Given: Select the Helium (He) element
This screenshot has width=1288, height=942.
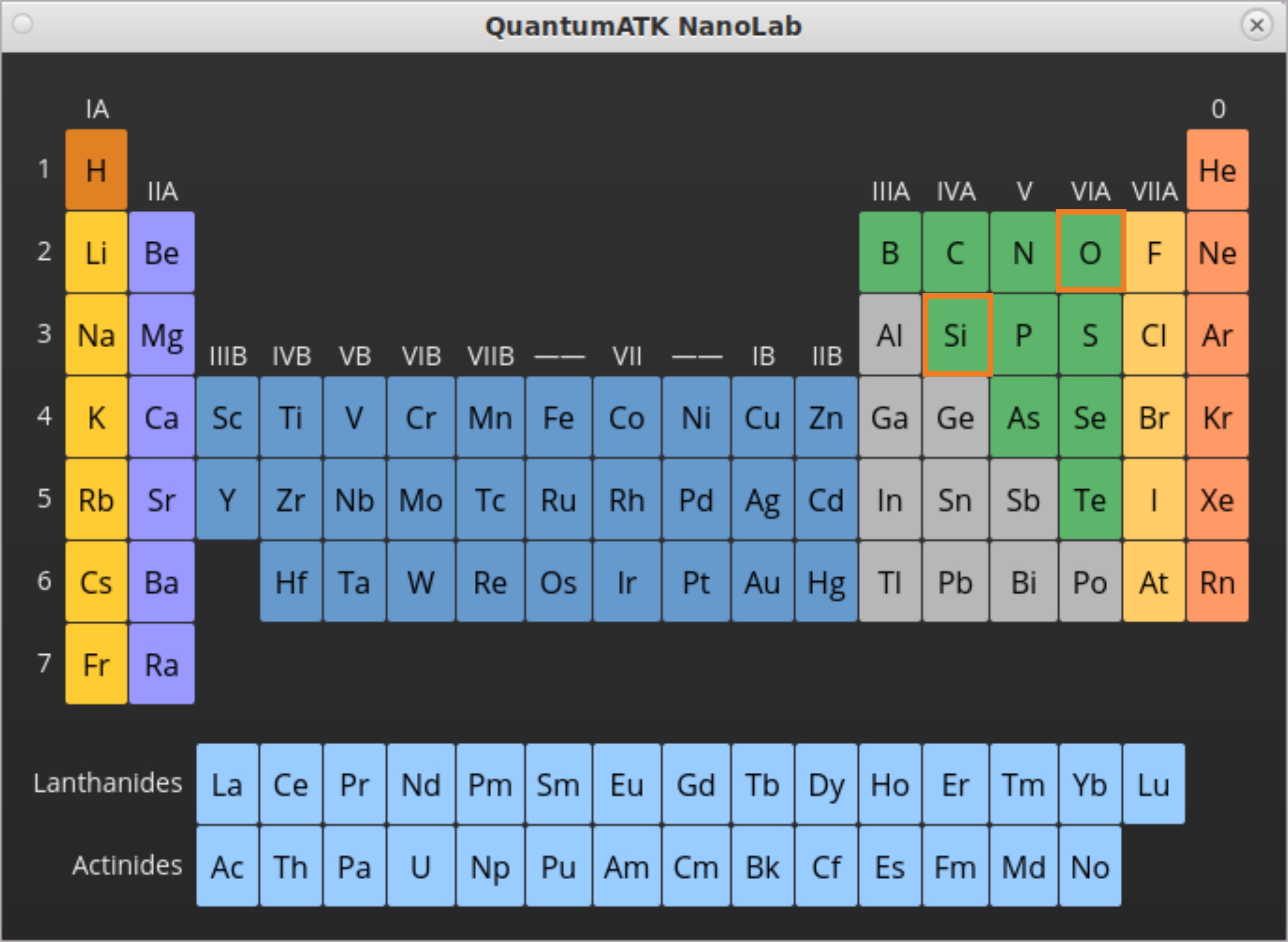Looking at the screenshot, I should [1217, 170].
